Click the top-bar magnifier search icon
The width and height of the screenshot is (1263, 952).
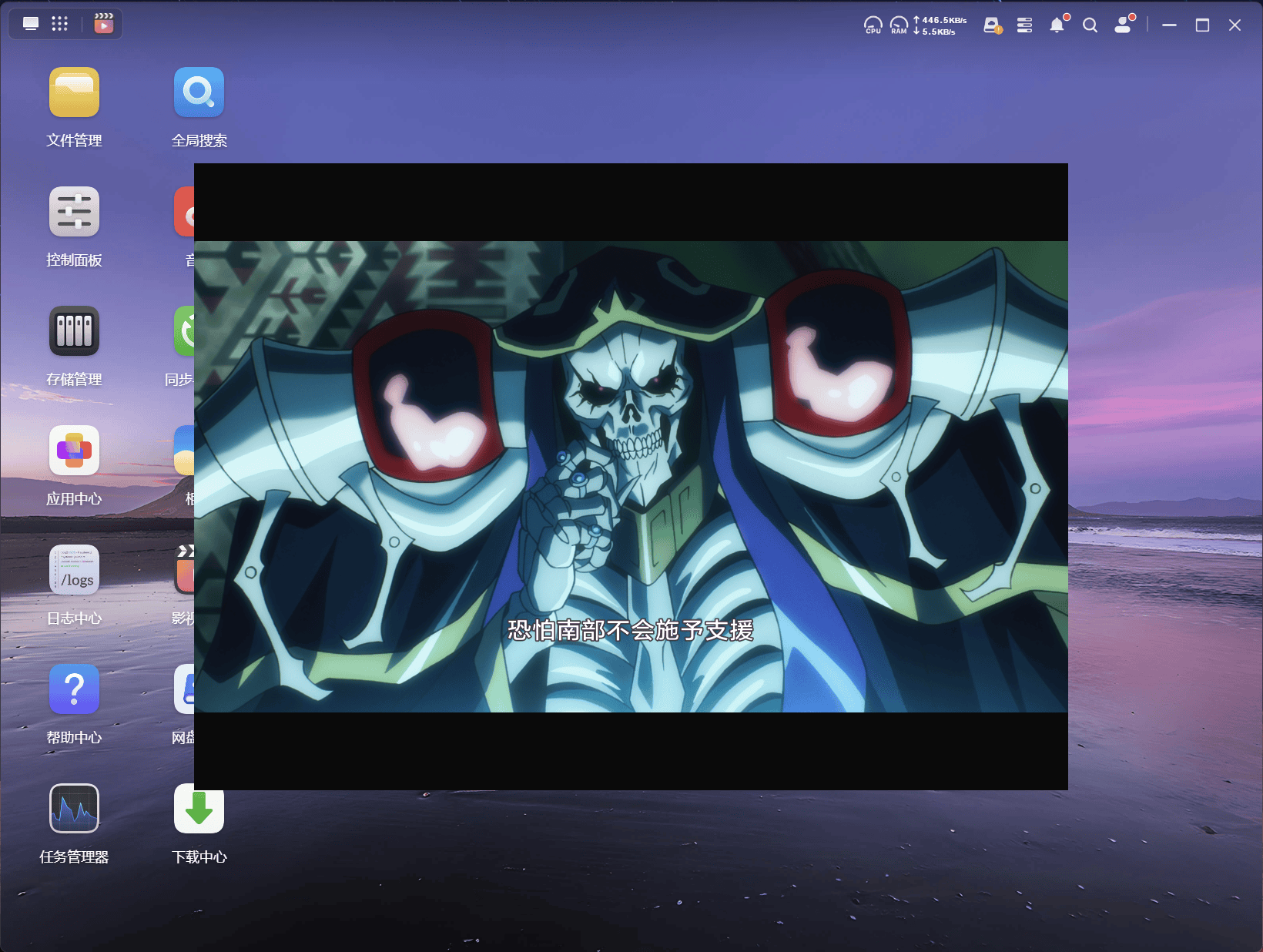click(1090, 25)
